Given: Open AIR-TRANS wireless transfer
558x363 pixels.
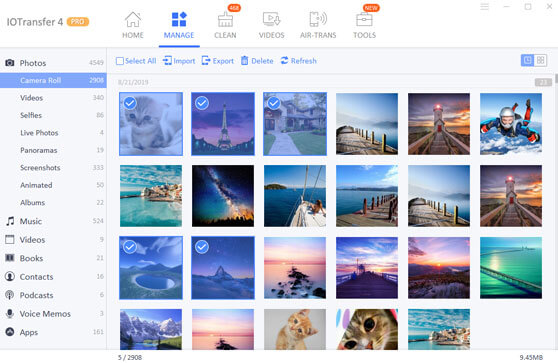Looking at the screenshot, I should point(318,25).
